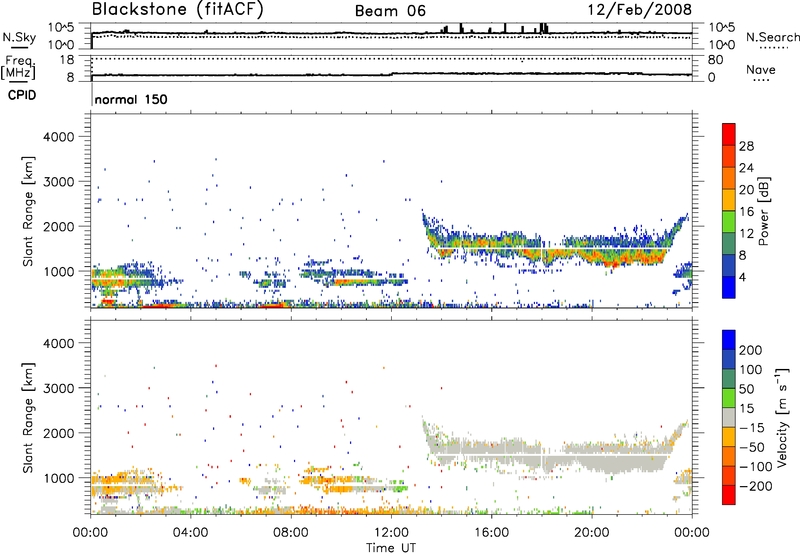Click the '12:00' time tick label
This screenshot has width=800, height=554.
(x=391, y=533)
